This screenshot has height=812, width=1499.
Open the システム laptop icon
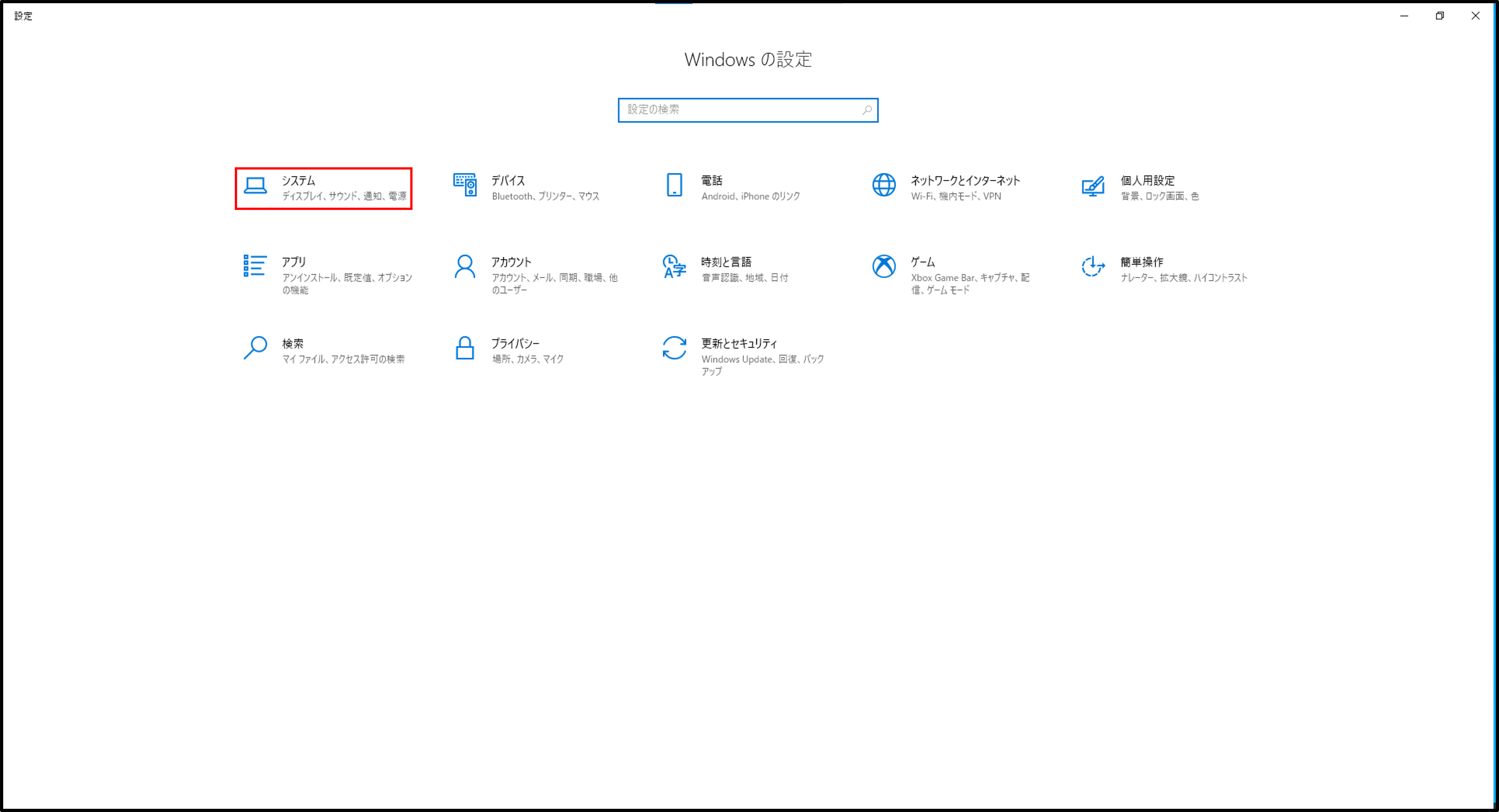255,186
